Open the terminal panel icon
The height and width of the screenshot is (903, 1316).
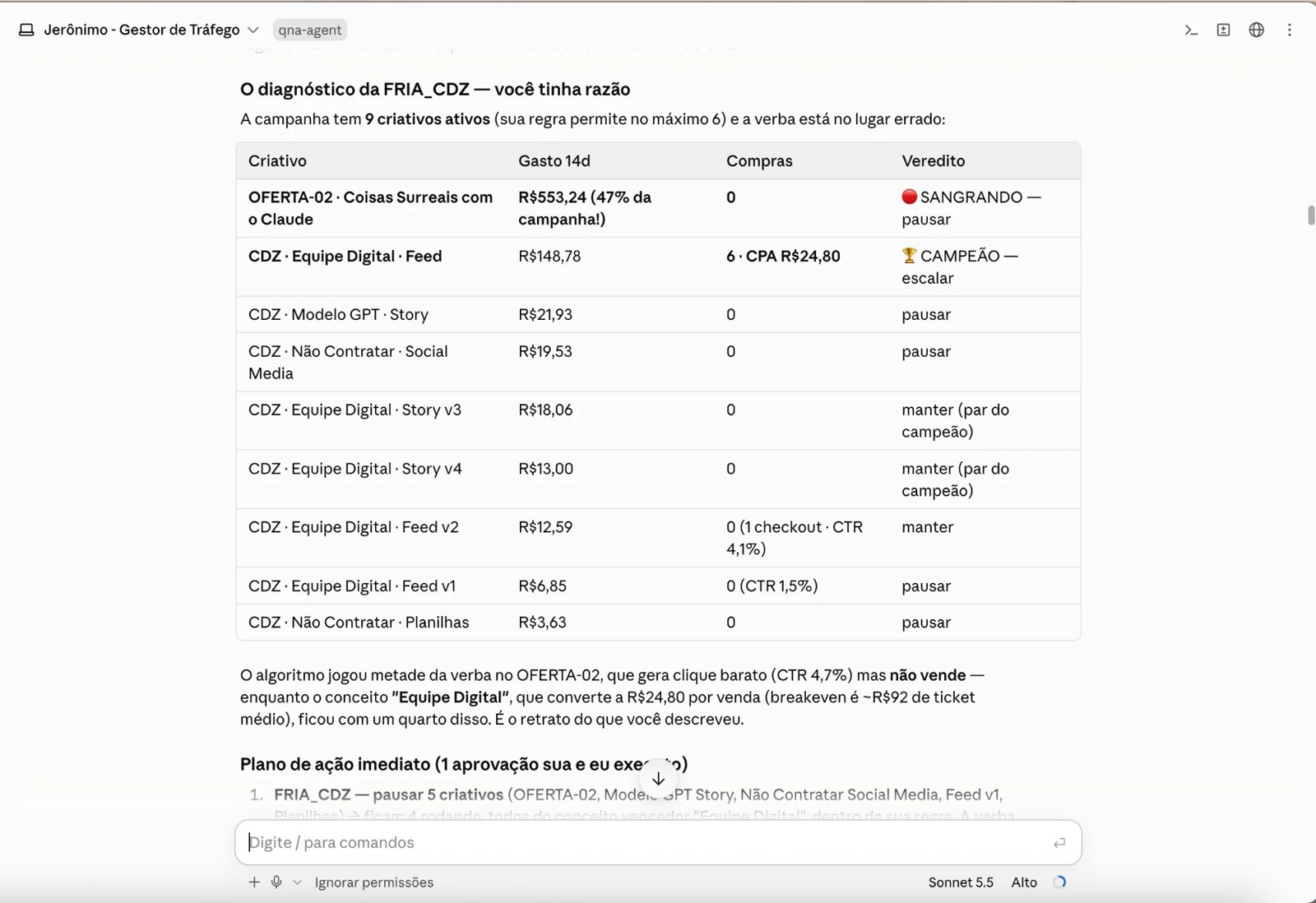tap(1191, 30)
